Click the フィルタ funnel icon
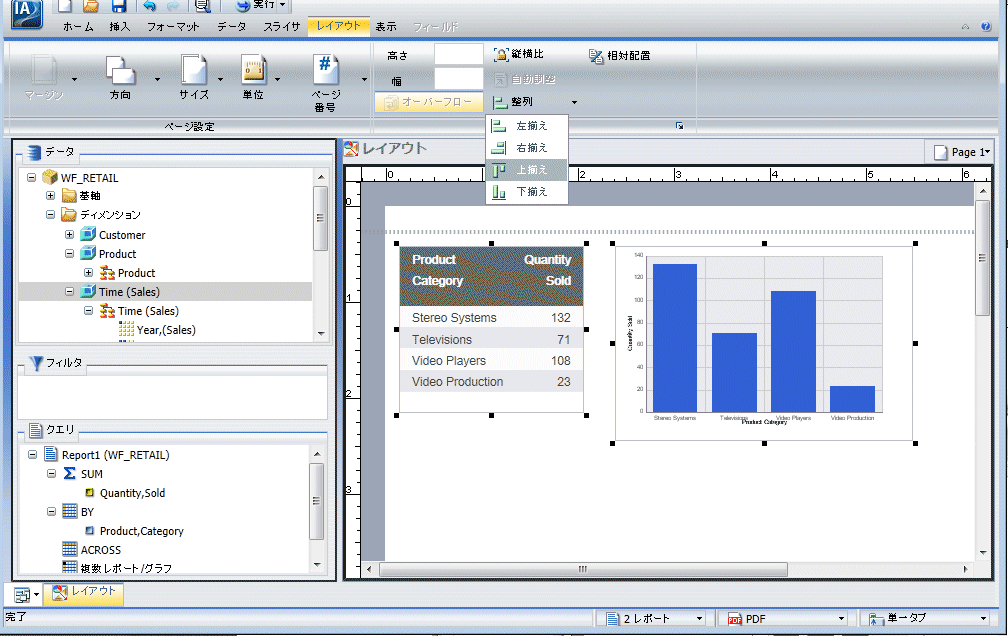Image resolution: width=1008 pixels, height=636 pixels. [x=37, y=364]
